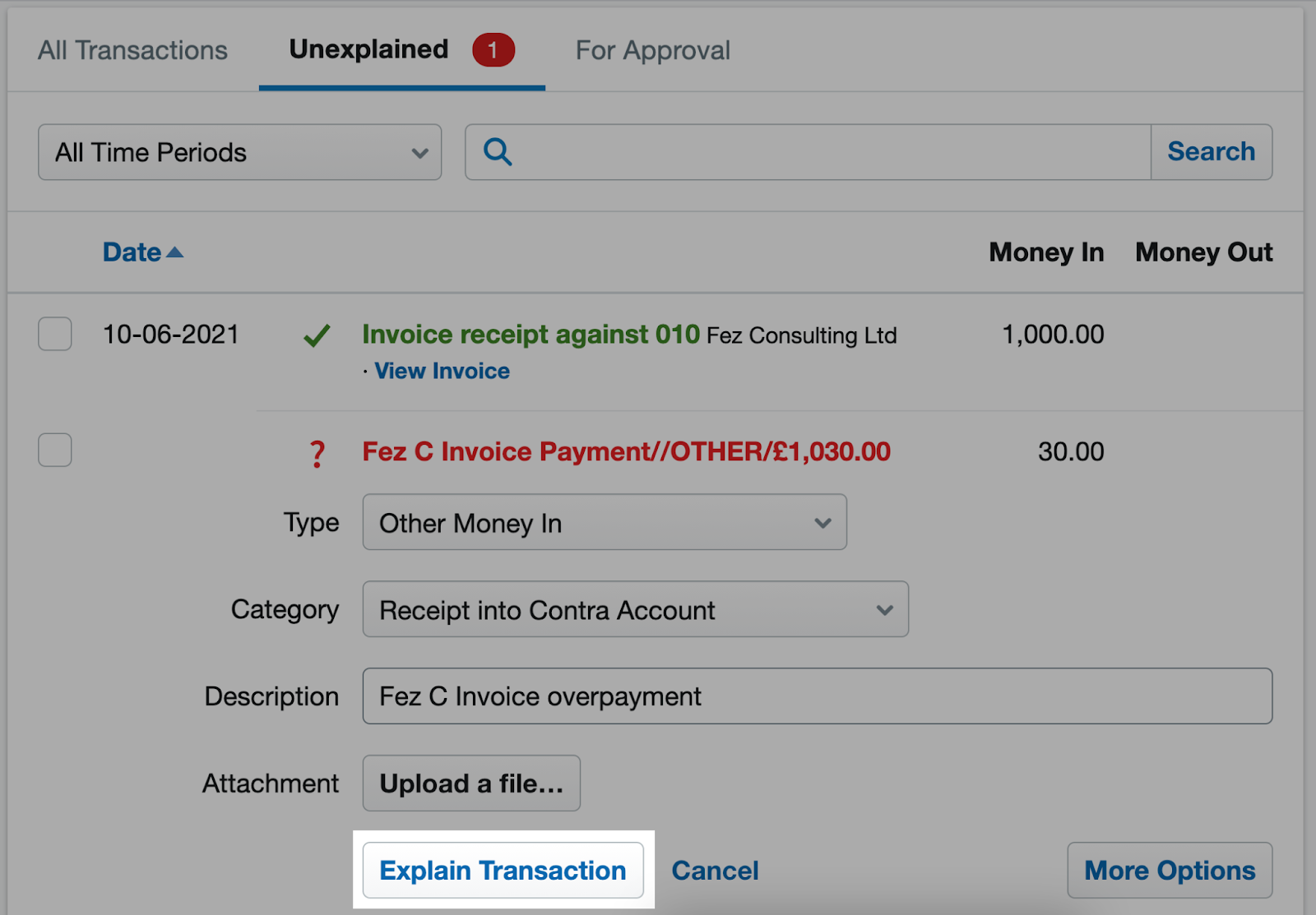The width and height of the screenshot is (1316, 915).
Task: Click the 30.00 amount
Action: pos(1071,451)
